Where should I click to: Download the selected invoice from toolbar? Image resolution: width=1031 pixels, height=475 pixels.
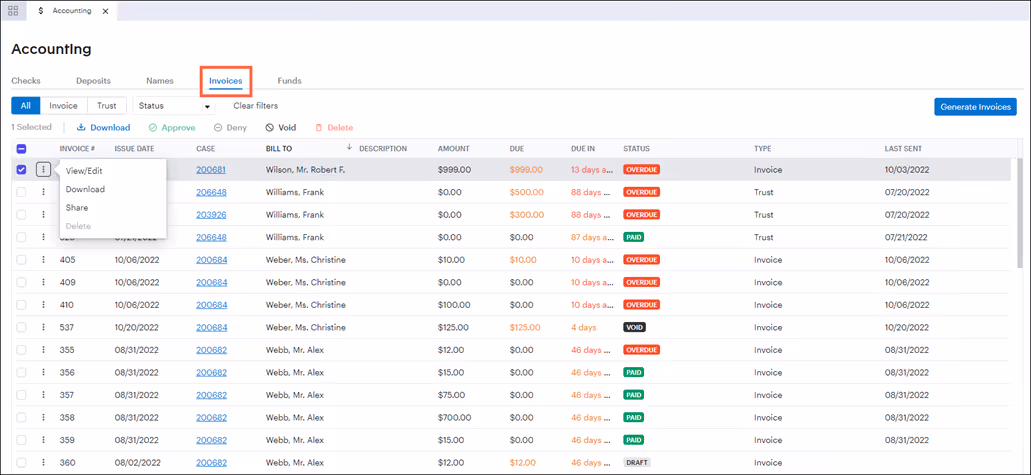pos(103,128)
